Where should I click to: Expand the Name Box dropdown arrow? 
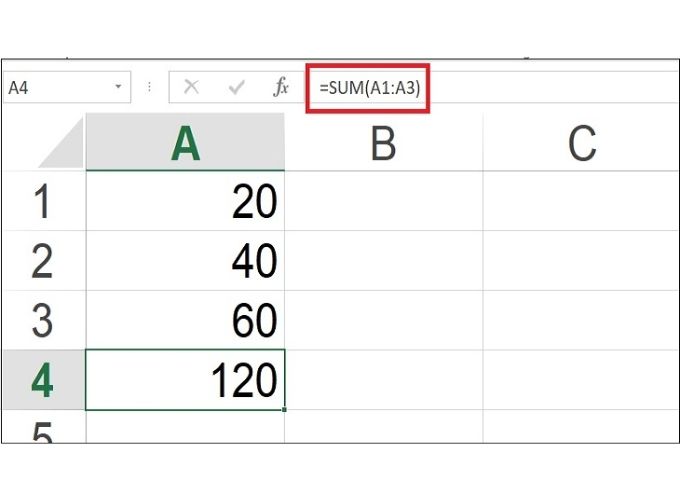click(x=119, y=88)
